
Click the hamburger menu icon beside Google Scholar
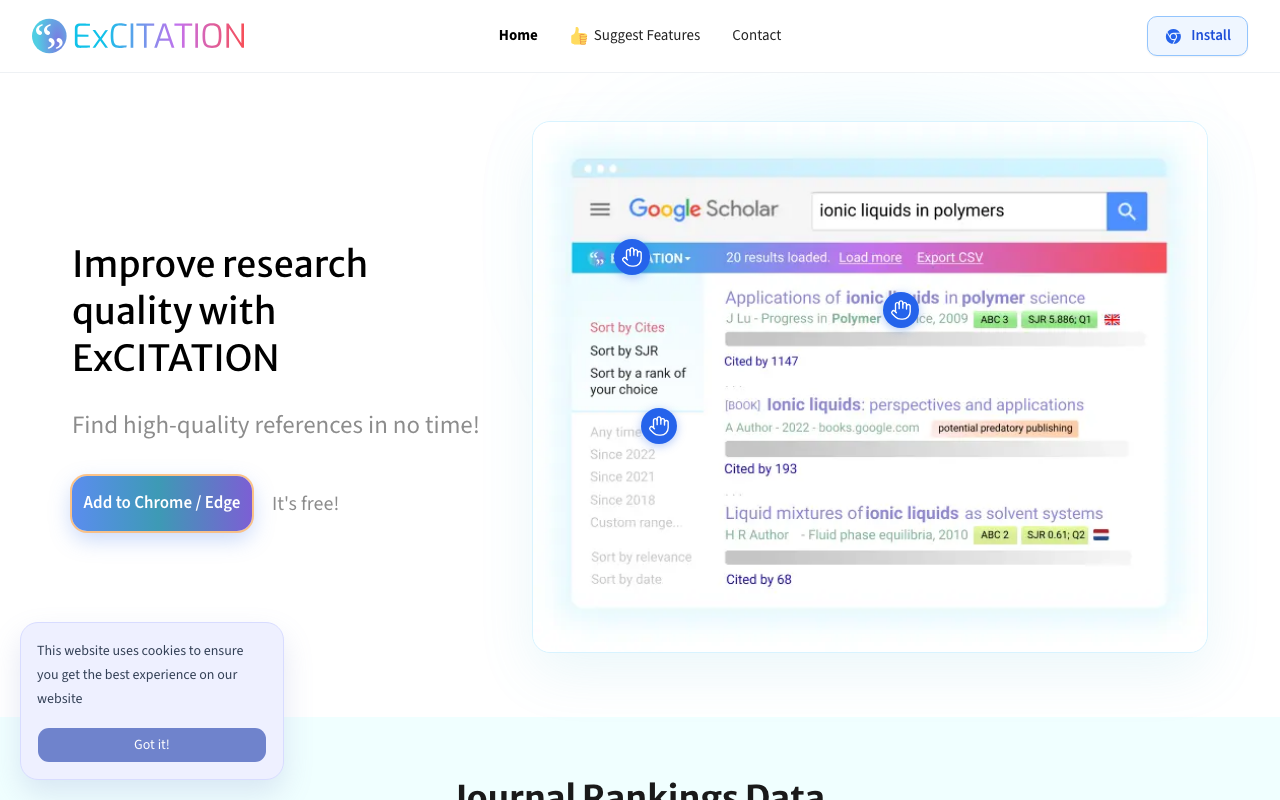click(600, 209)
